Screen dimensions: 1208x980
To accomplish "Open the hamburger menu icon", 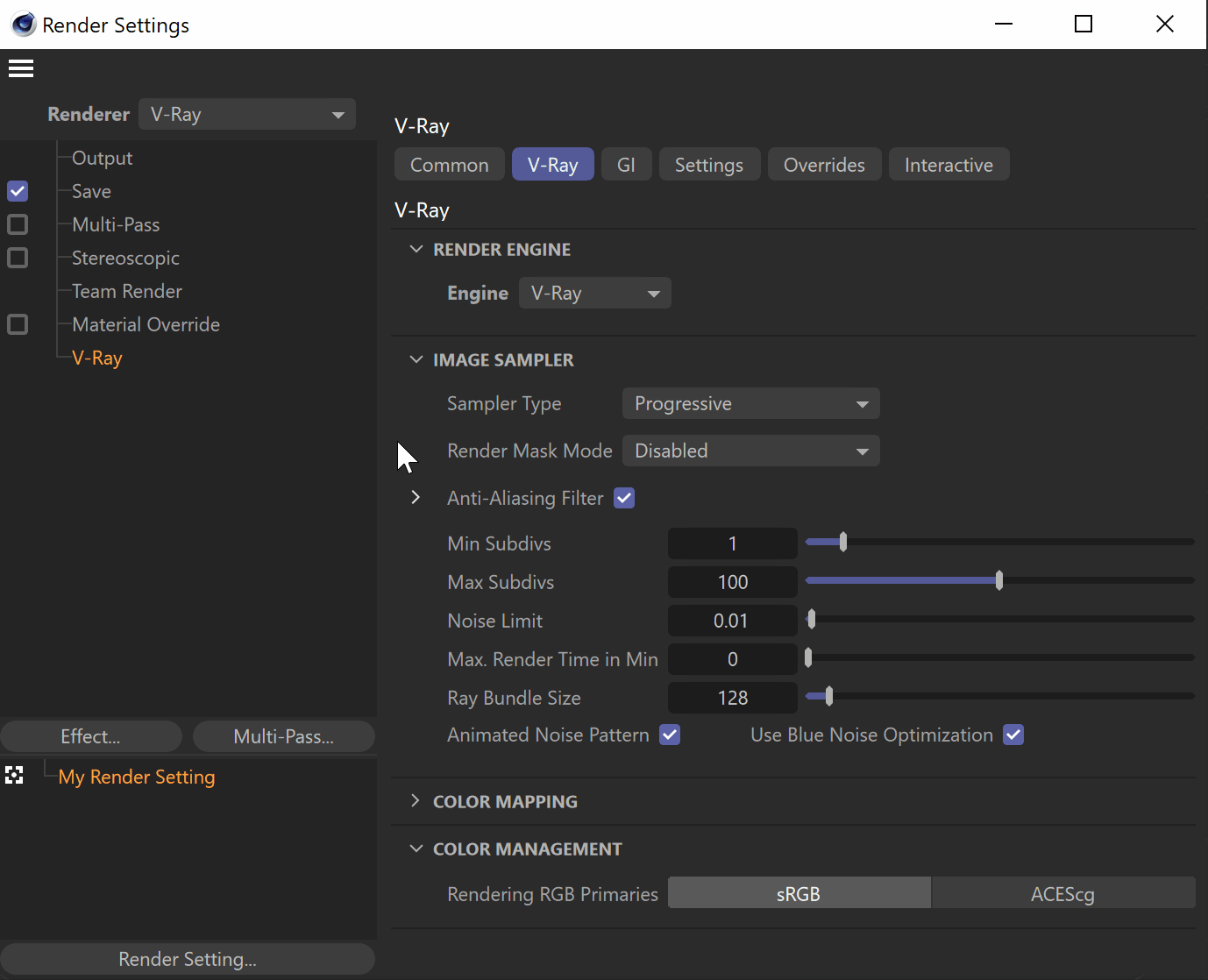I will tap(21, 68).
